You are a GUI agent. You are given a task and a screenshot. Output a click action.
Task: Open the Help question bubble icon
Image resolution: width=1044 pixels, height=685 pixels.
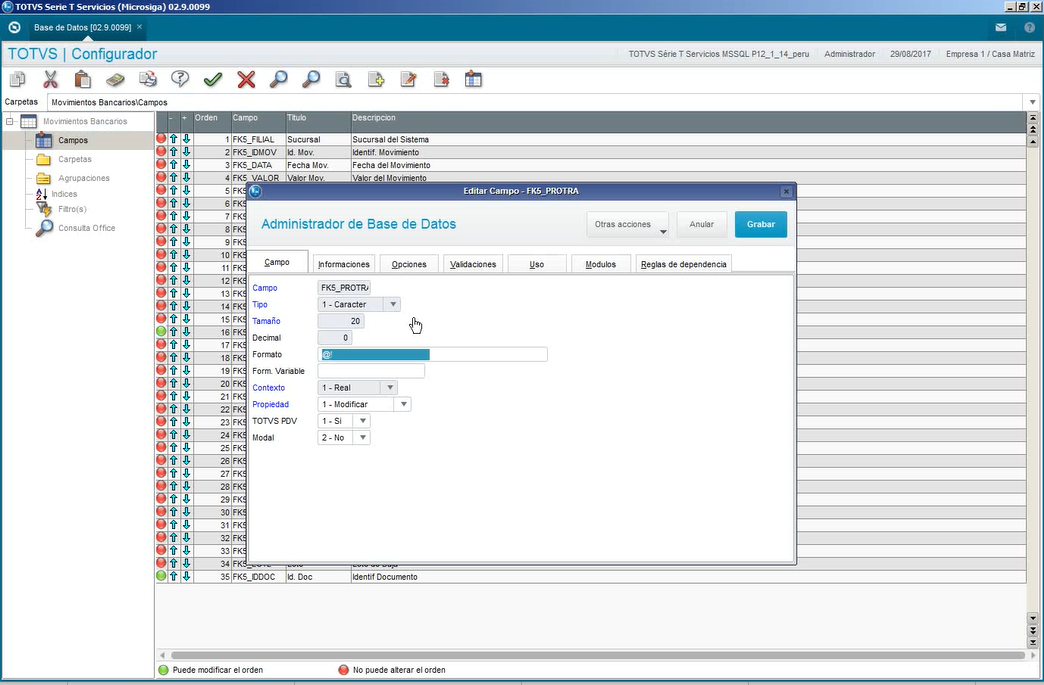tap(180, 80)
